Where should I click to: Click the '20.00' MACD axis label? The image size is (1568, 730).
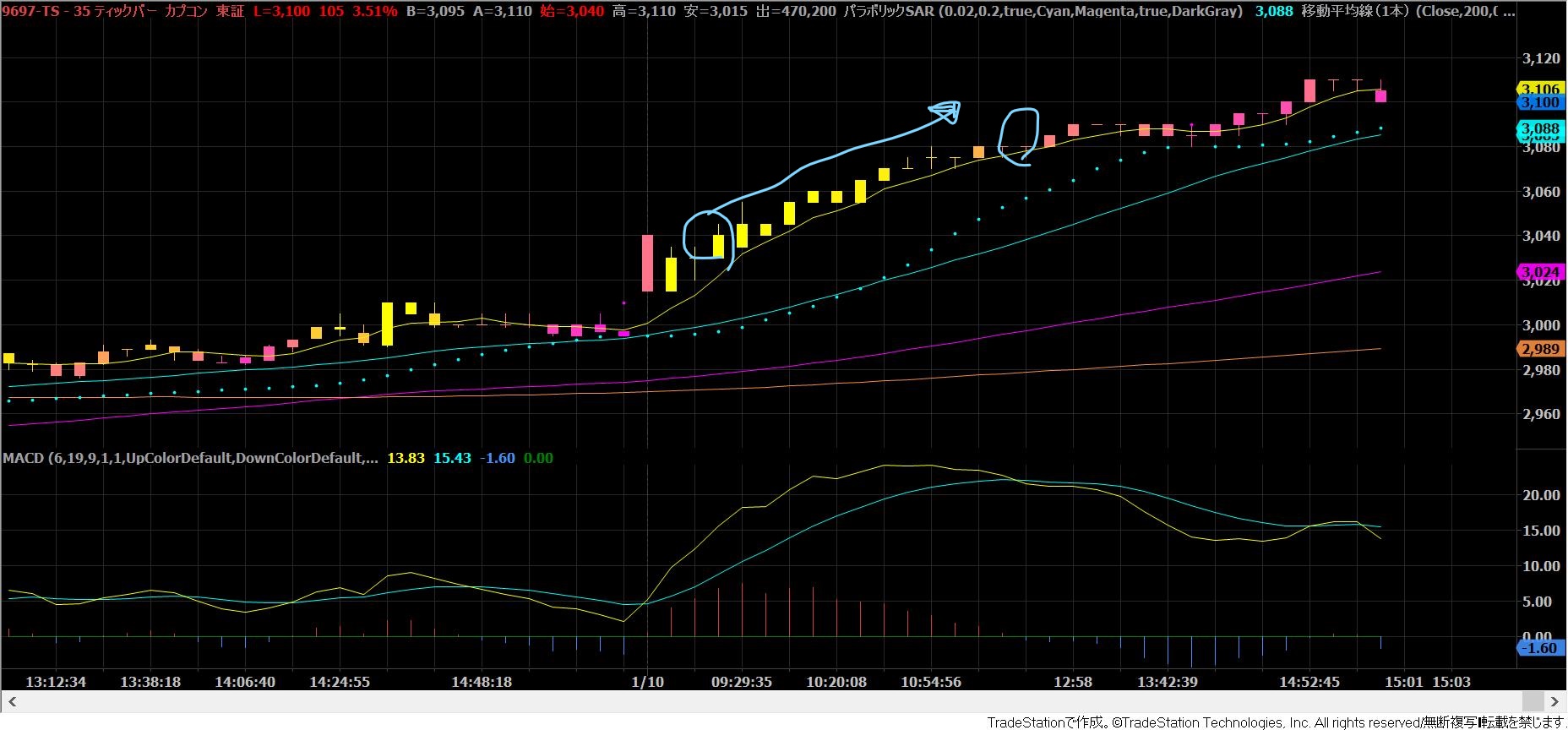[1541, 495]
